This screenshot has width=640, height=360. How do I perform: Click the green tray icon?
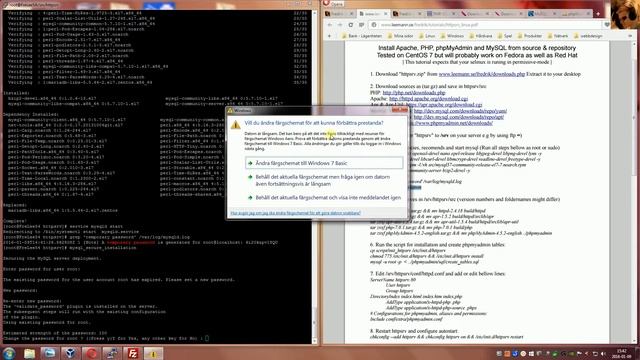[x=555, y=353]
